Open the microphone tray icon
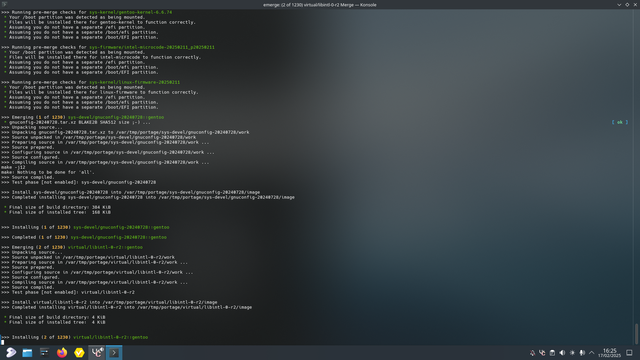 pyautogui.click(x=582, y=353)
